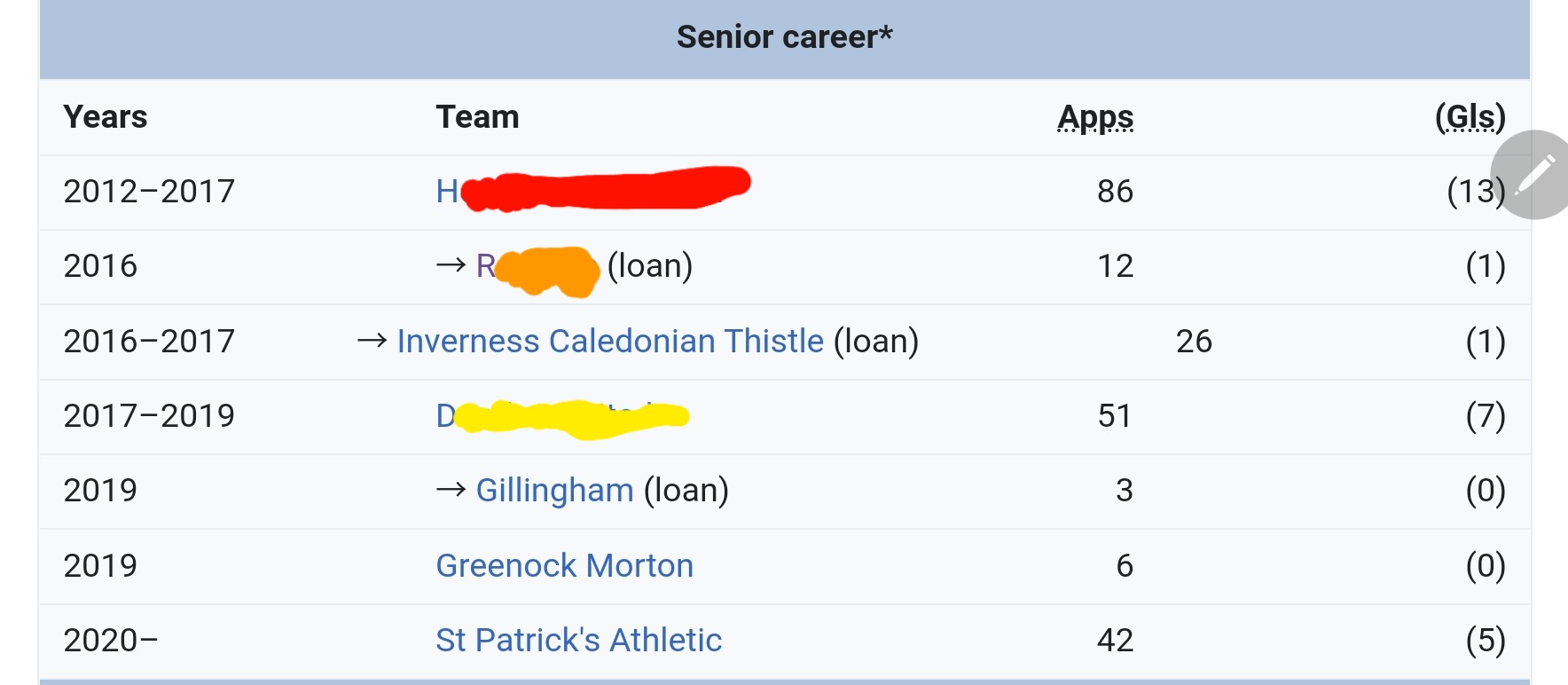
Task: Click the 2020– years cell
Action: point(110,641)
